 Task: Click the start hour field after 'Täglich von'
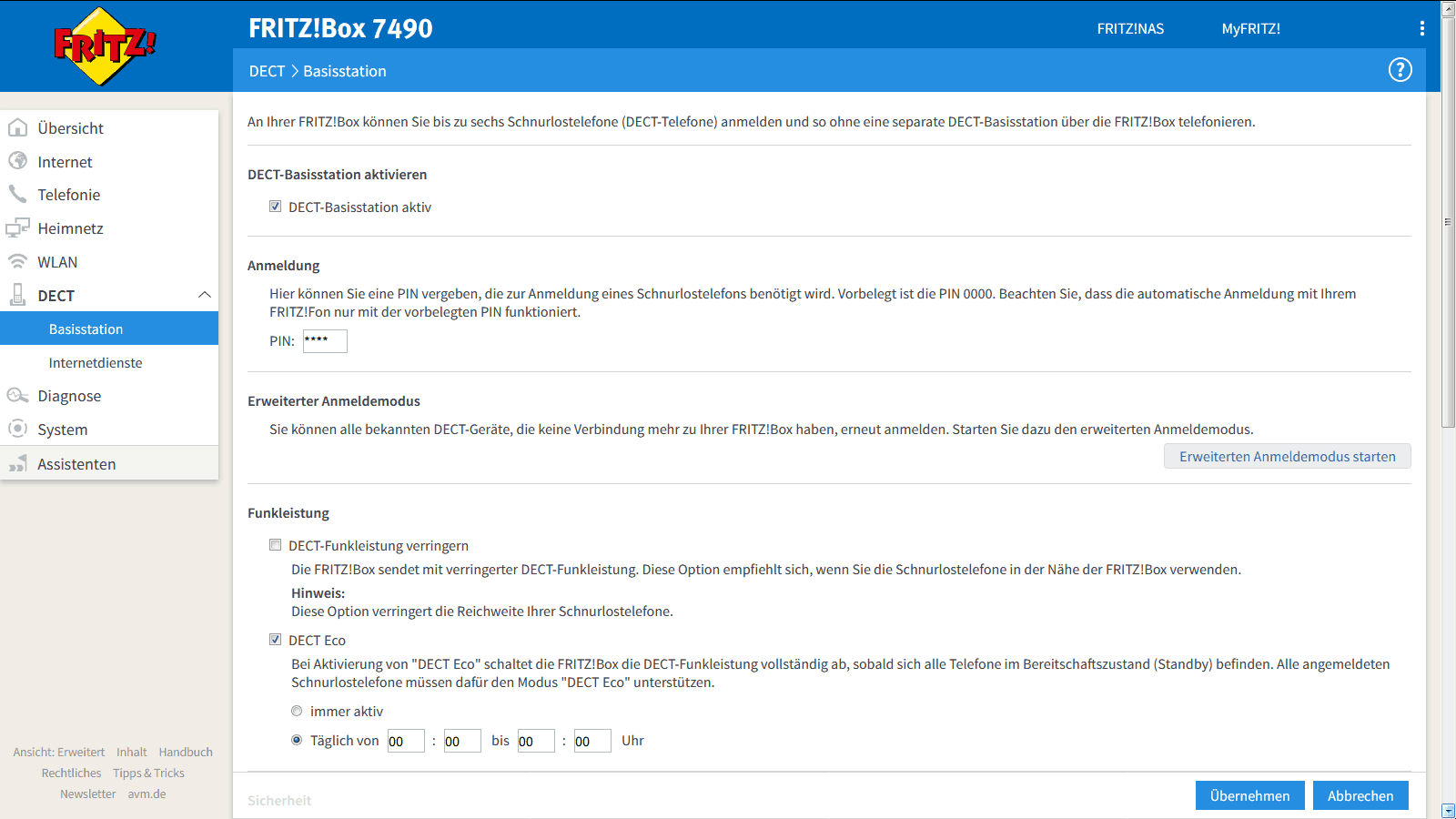coord(406,741)
